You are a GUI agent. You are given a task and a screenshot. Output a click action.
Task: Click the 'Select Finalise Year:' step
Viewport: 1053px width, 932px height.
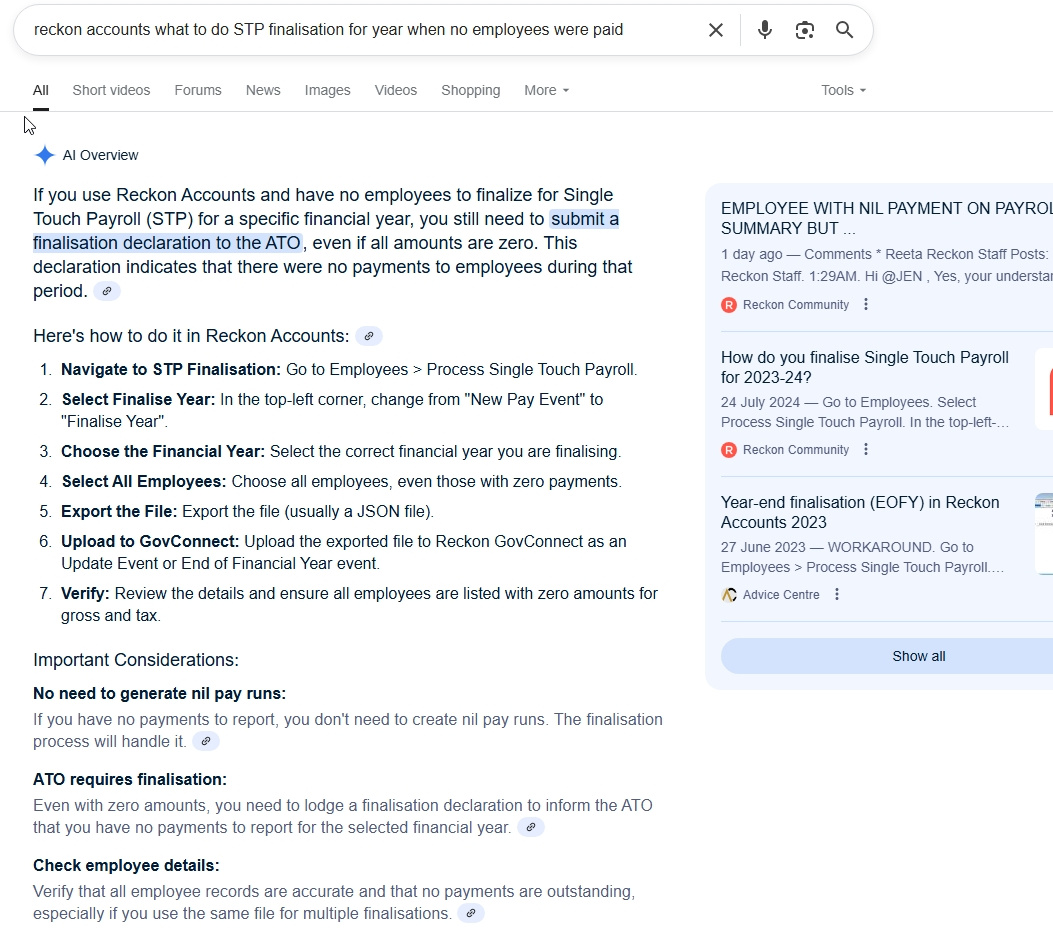click(x=138, y=400)
